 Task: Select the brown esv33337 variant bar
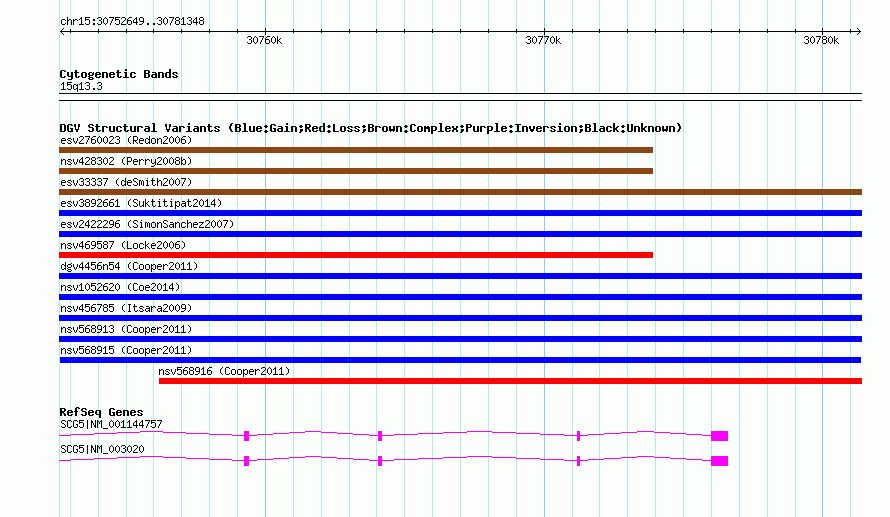(x=460, y=192)
